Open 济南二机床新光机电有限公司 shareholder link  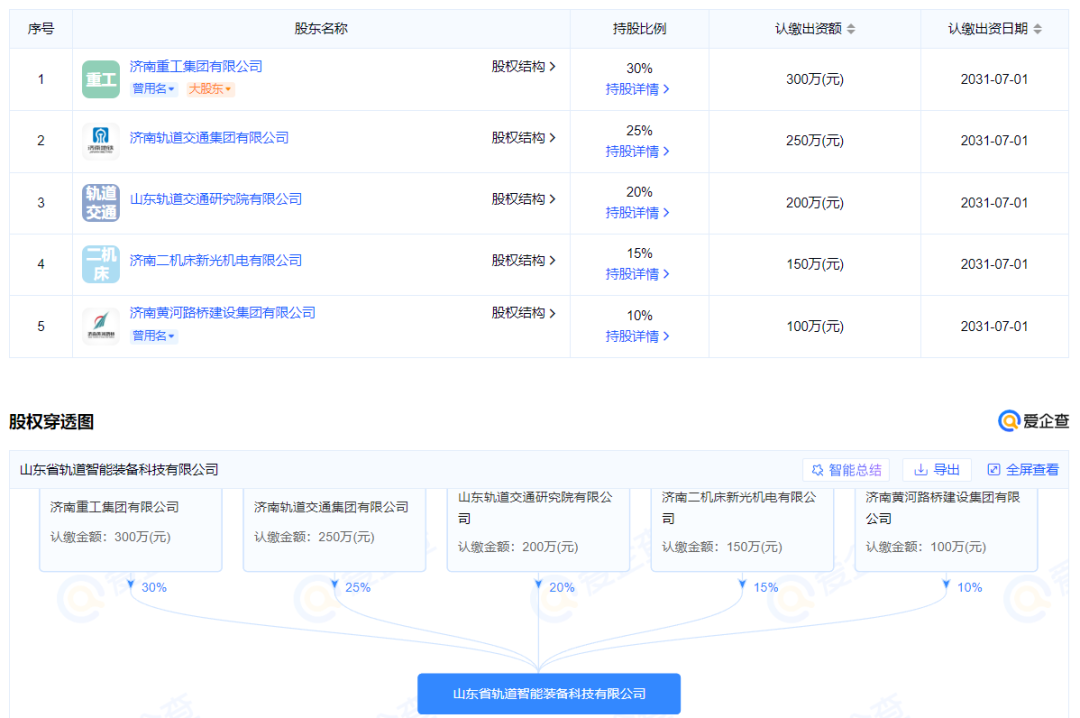point(216,260)
